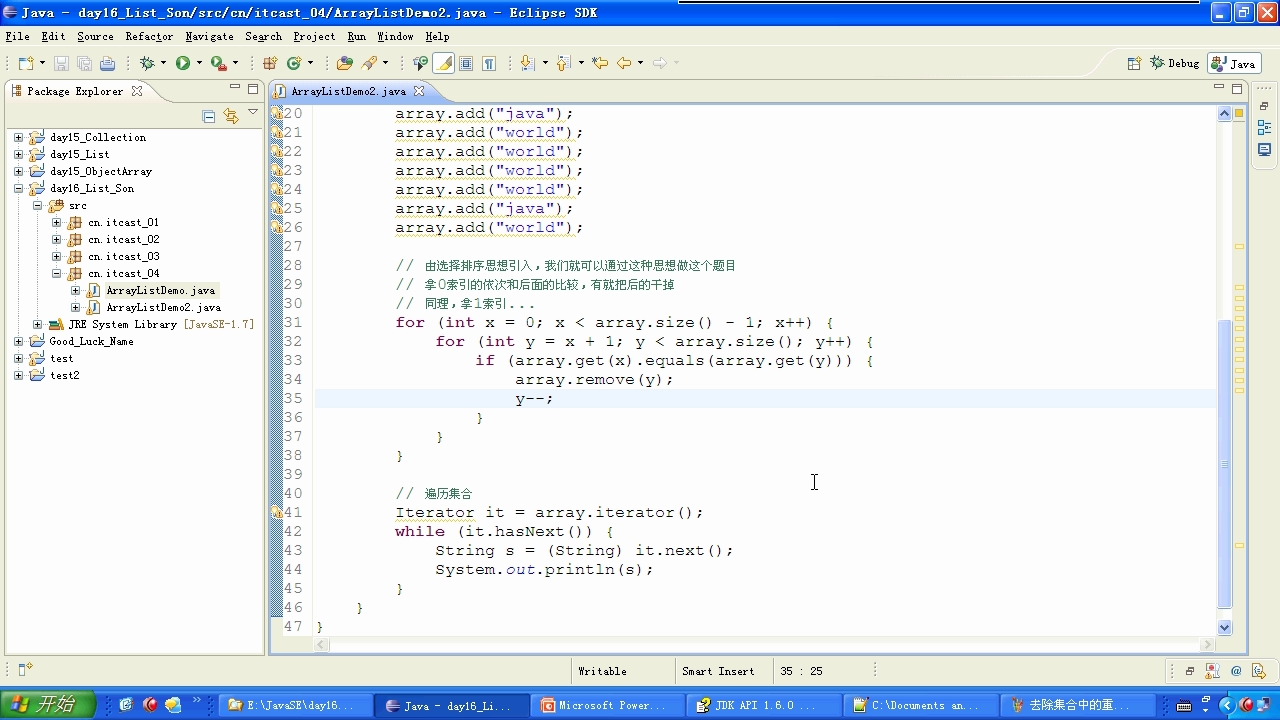Image resolution: width=1280 pixels, height=720 pixels.
Task: Start Debug with the bug icon
Action: (x=147, y=63)
